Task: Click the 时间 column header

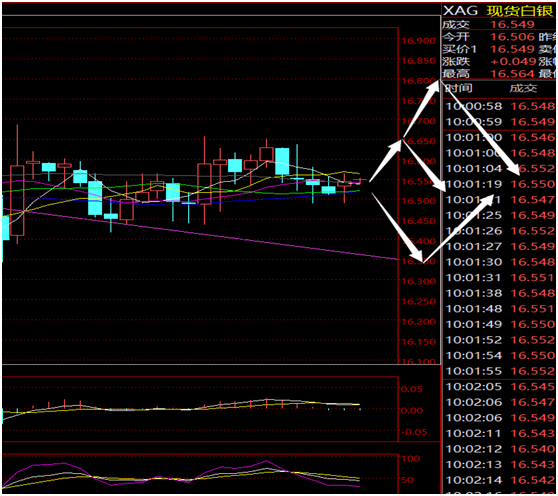Action: point(459,88)
